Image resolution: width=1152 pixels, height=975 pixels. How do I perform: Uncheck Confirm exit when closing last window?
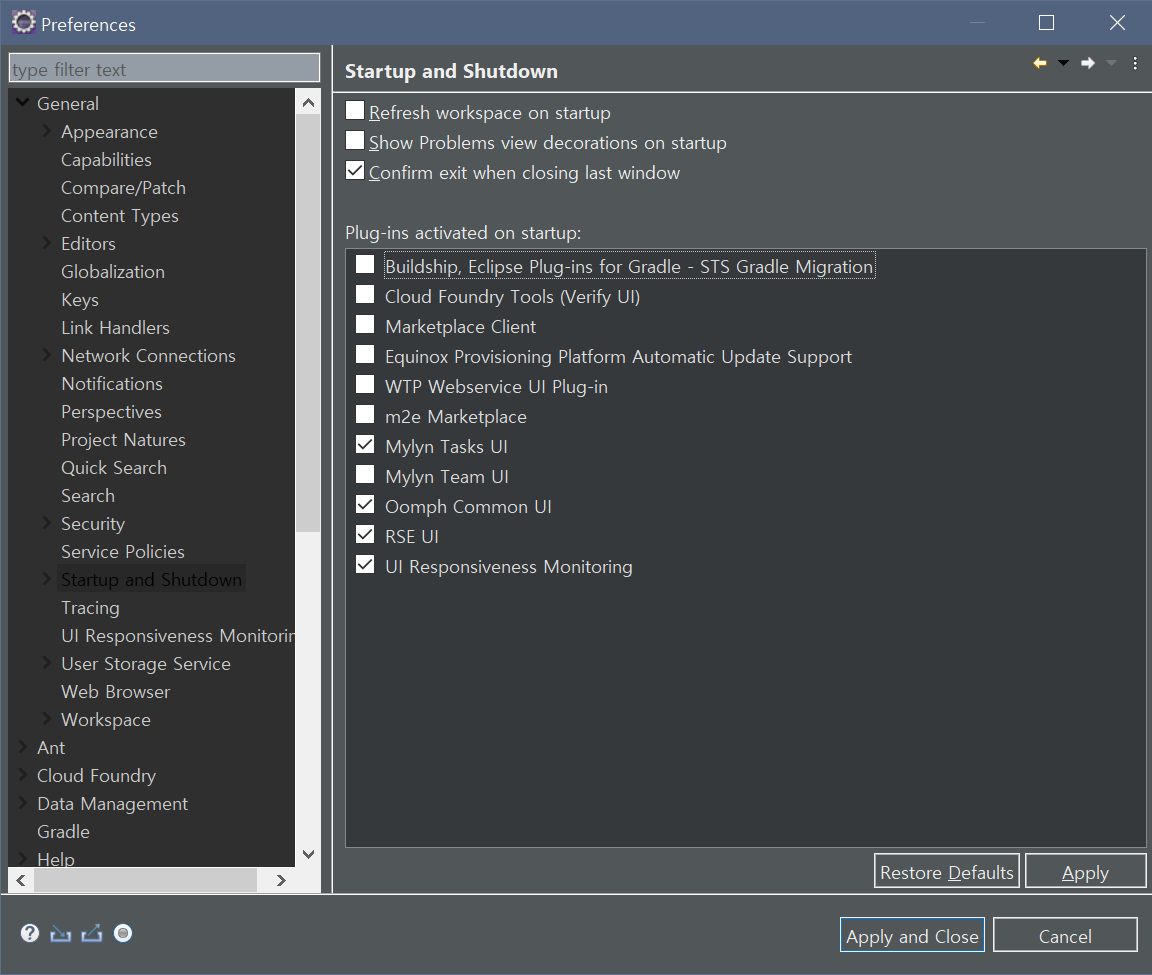tap(355, 171)
